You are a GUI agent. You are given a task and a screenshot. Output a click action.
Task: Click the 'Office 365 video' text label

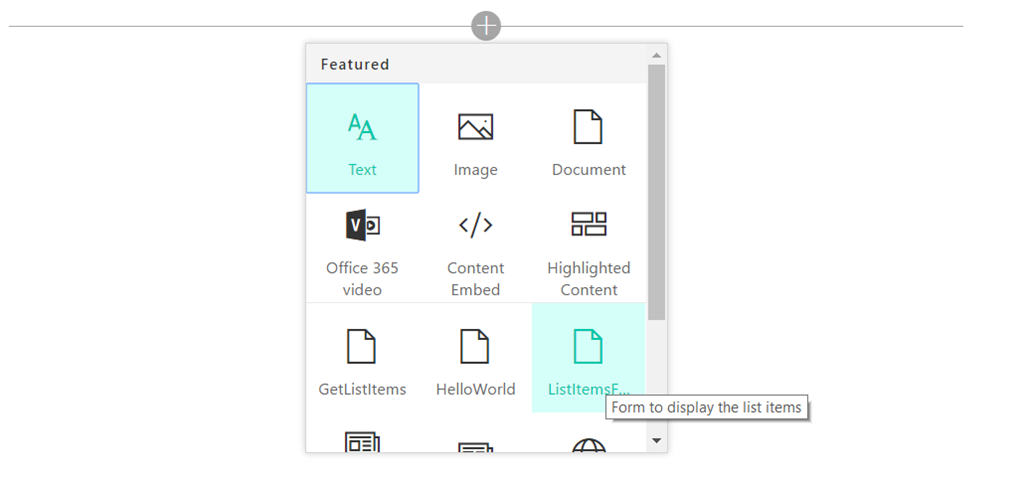[362, 279]
